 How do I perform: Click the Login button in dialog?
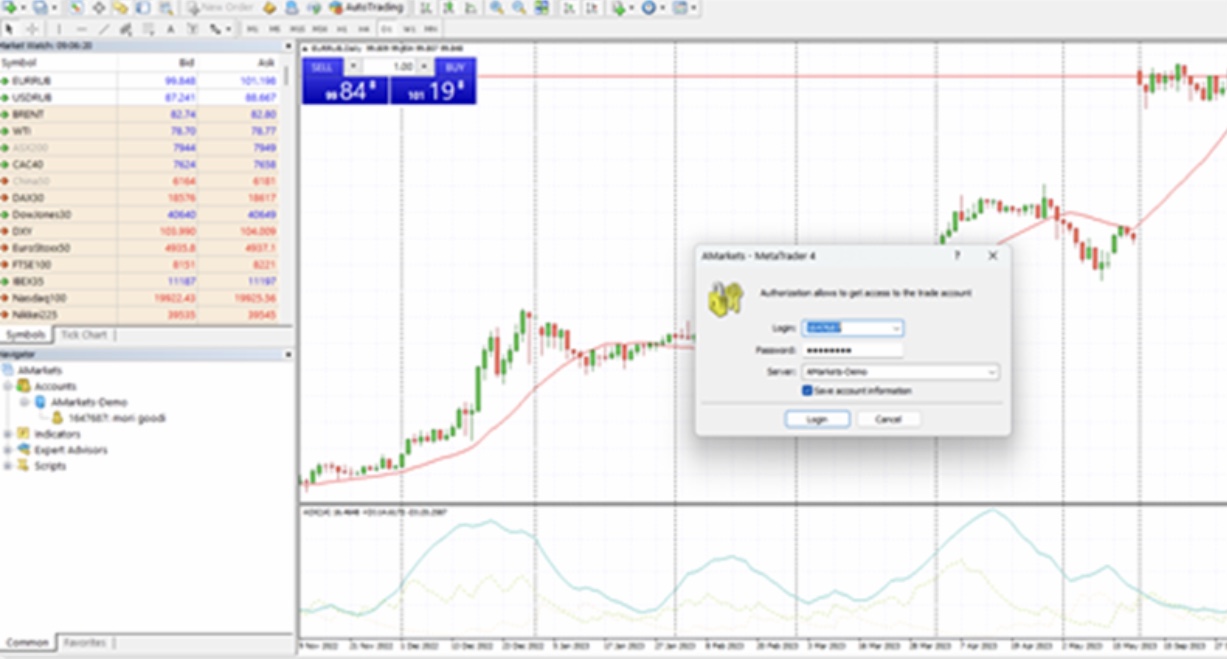pos(817,419)
